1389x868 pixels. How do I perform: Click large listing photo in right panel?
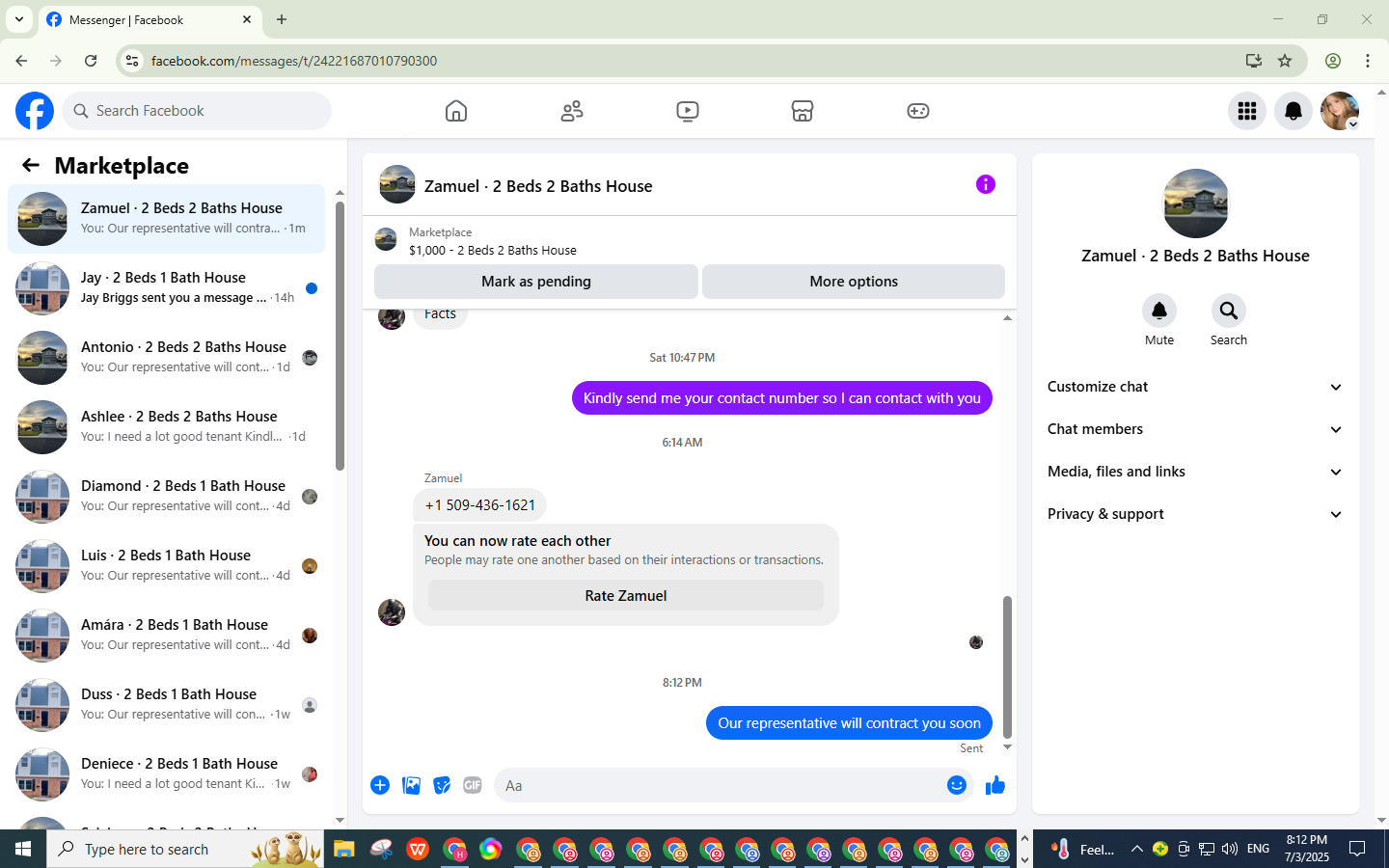(1196, 203)
